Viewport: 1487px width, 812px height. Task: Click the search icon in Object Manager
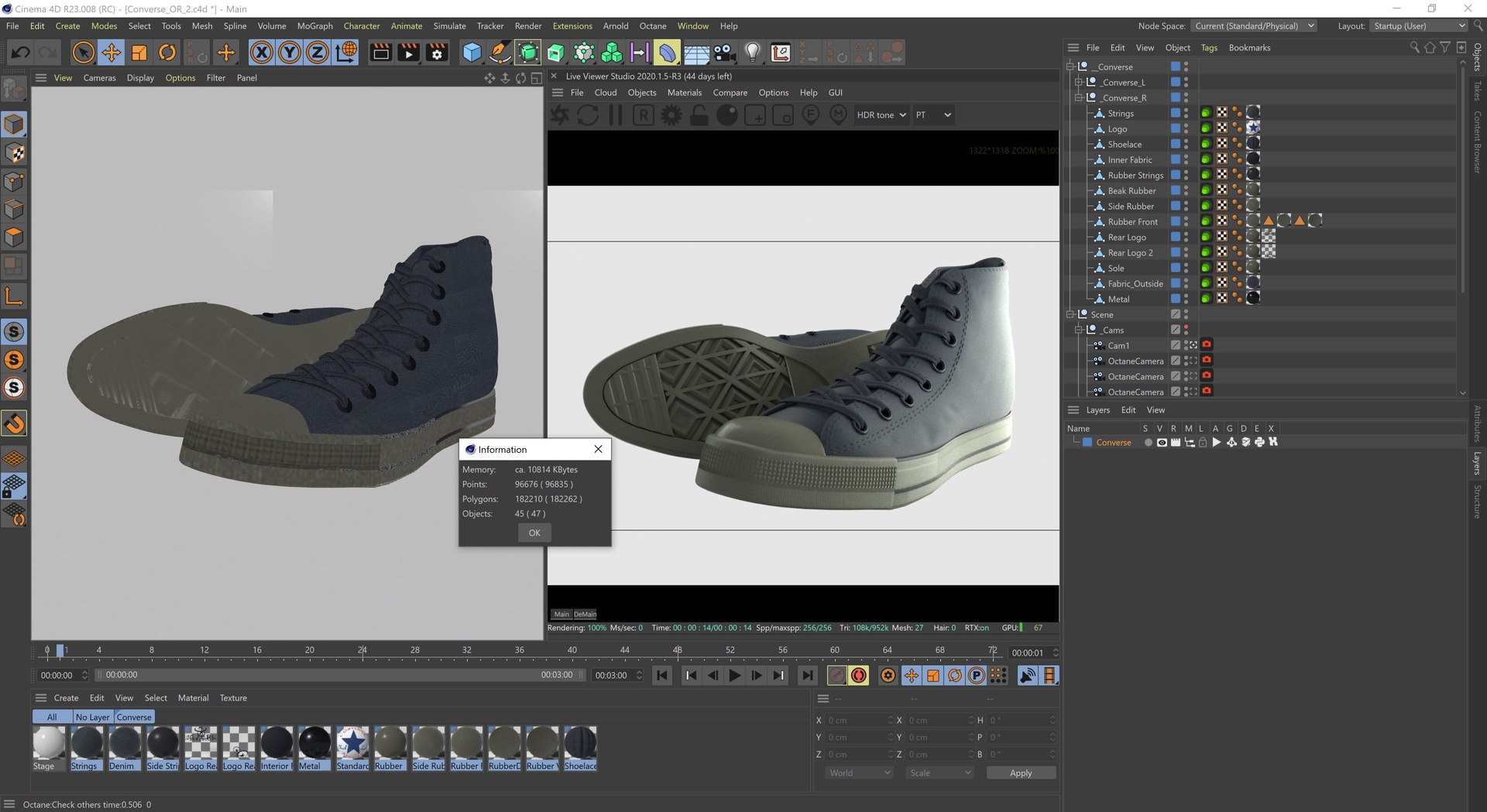point(1415,48)
